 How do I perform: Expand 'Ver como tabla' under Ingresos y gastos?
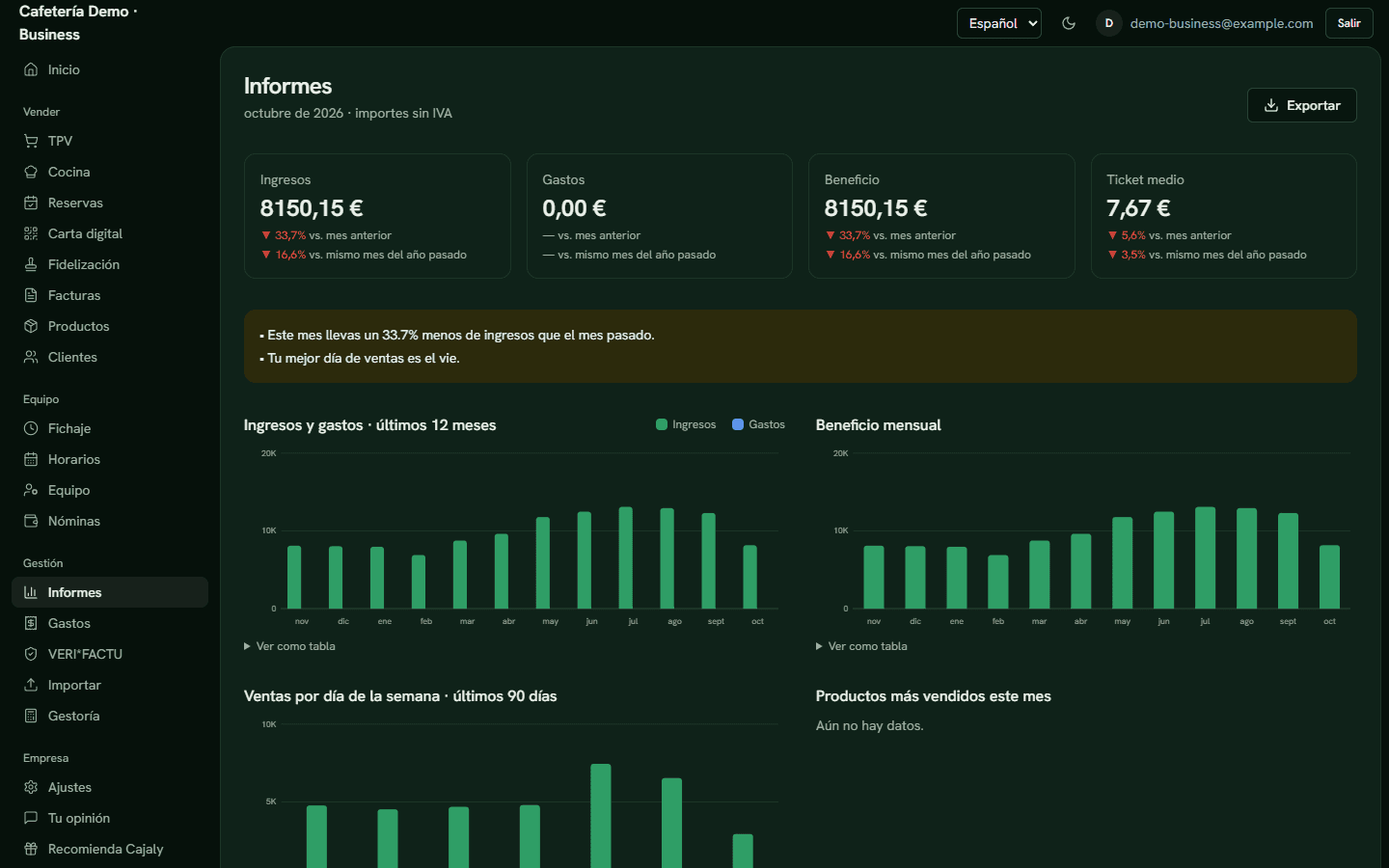[289, 646]
